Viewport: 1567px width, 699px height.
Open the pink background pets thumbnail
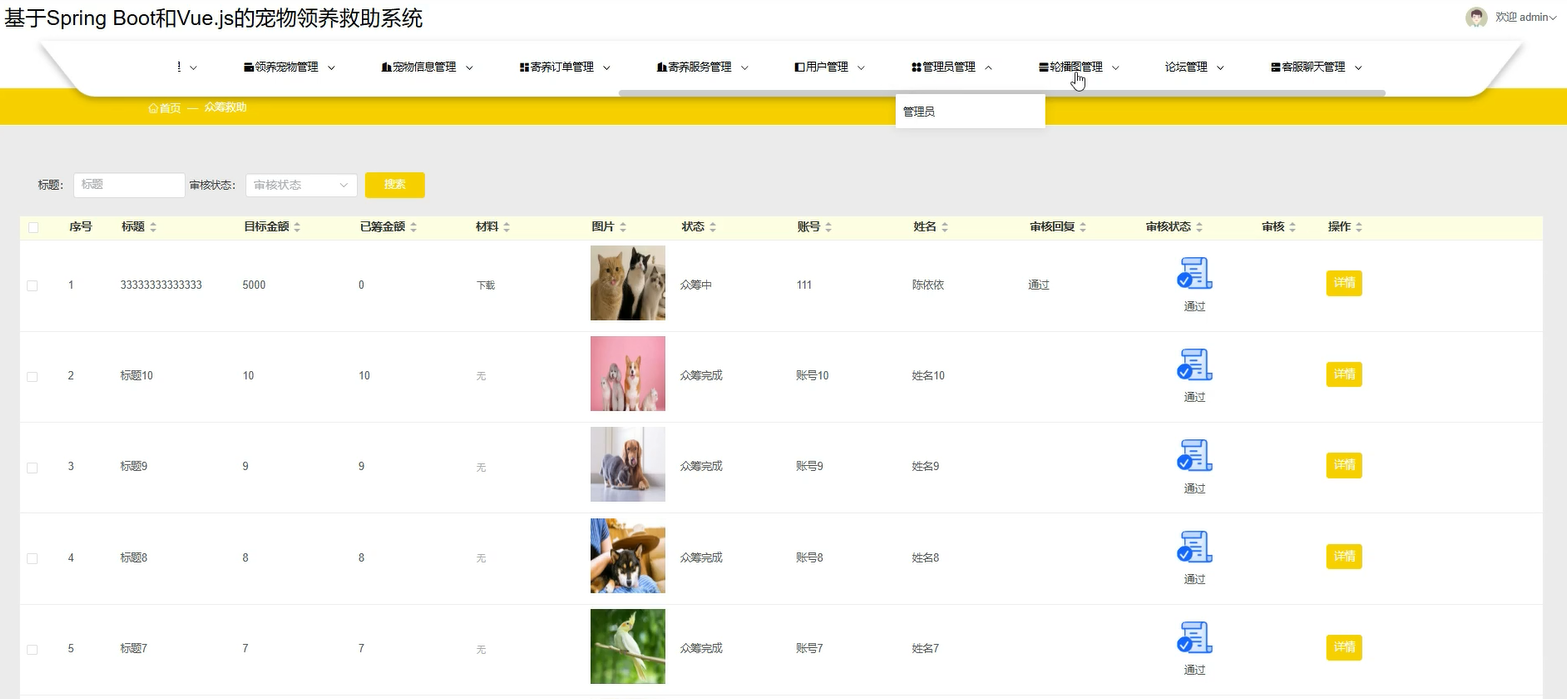(x=628, y=374)
